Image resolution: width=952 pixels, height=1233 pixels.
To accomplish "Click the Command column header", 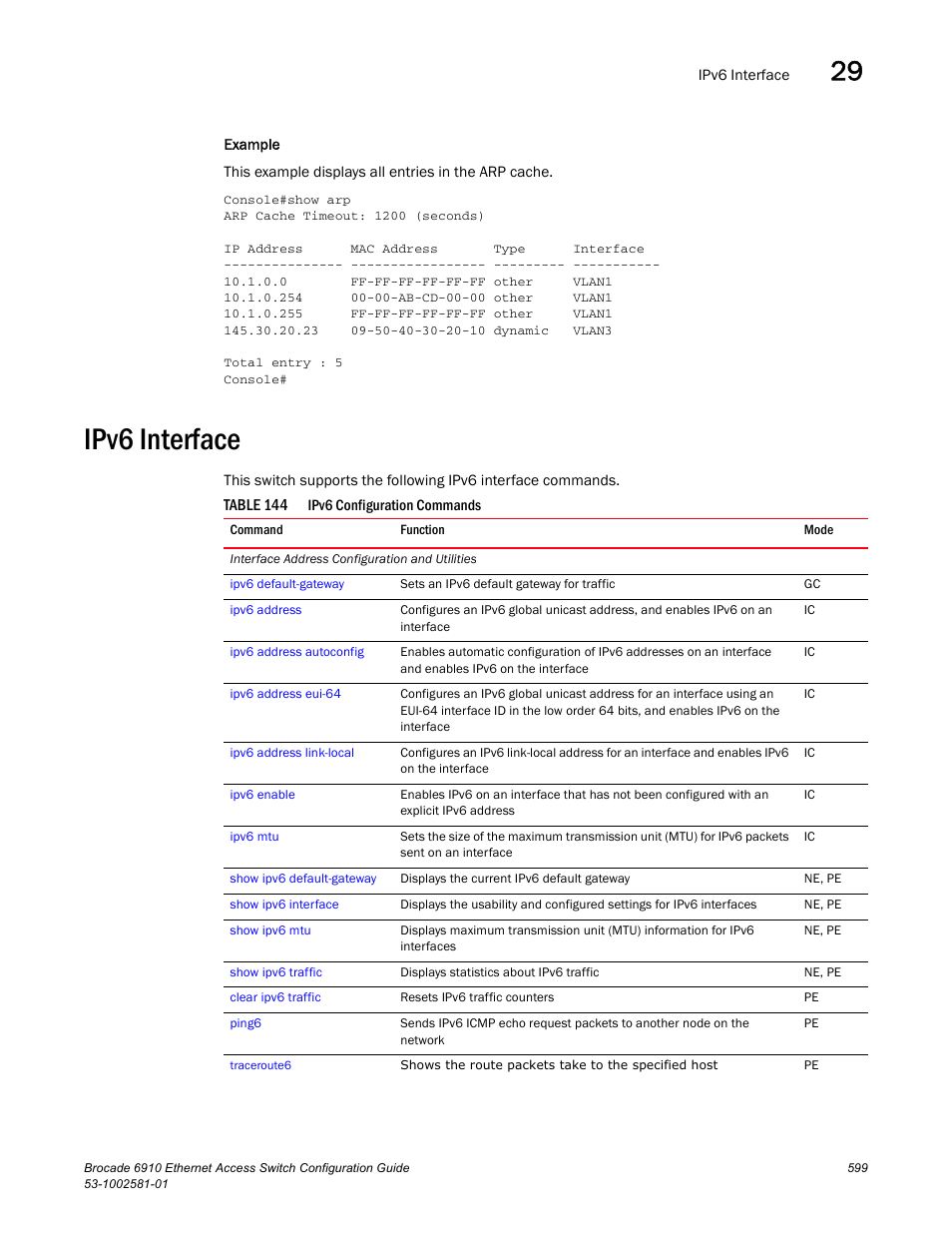I will [256, 530].
